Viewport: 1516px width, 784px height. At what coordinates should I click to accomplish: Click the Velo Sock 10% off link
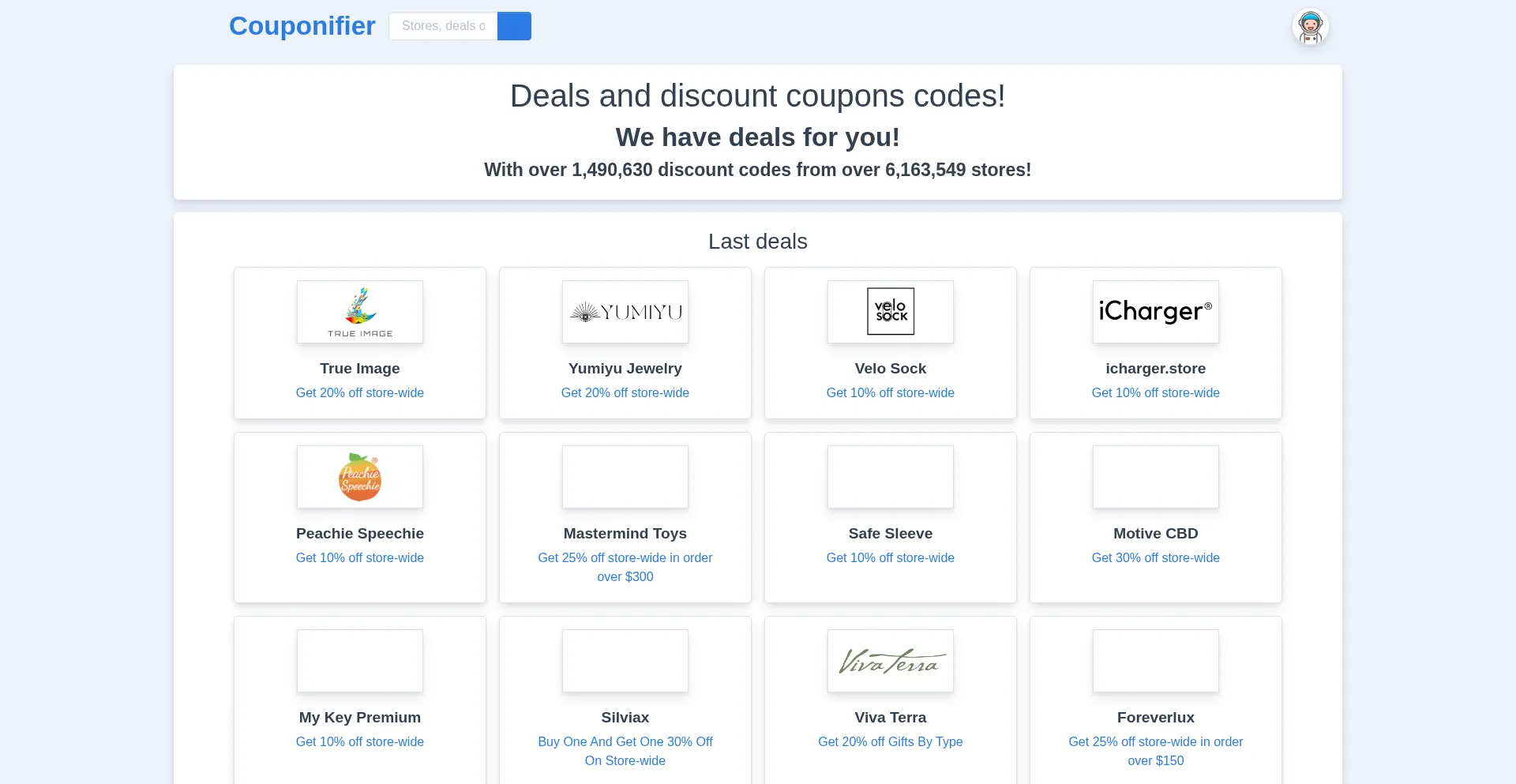tap(891, 392)
